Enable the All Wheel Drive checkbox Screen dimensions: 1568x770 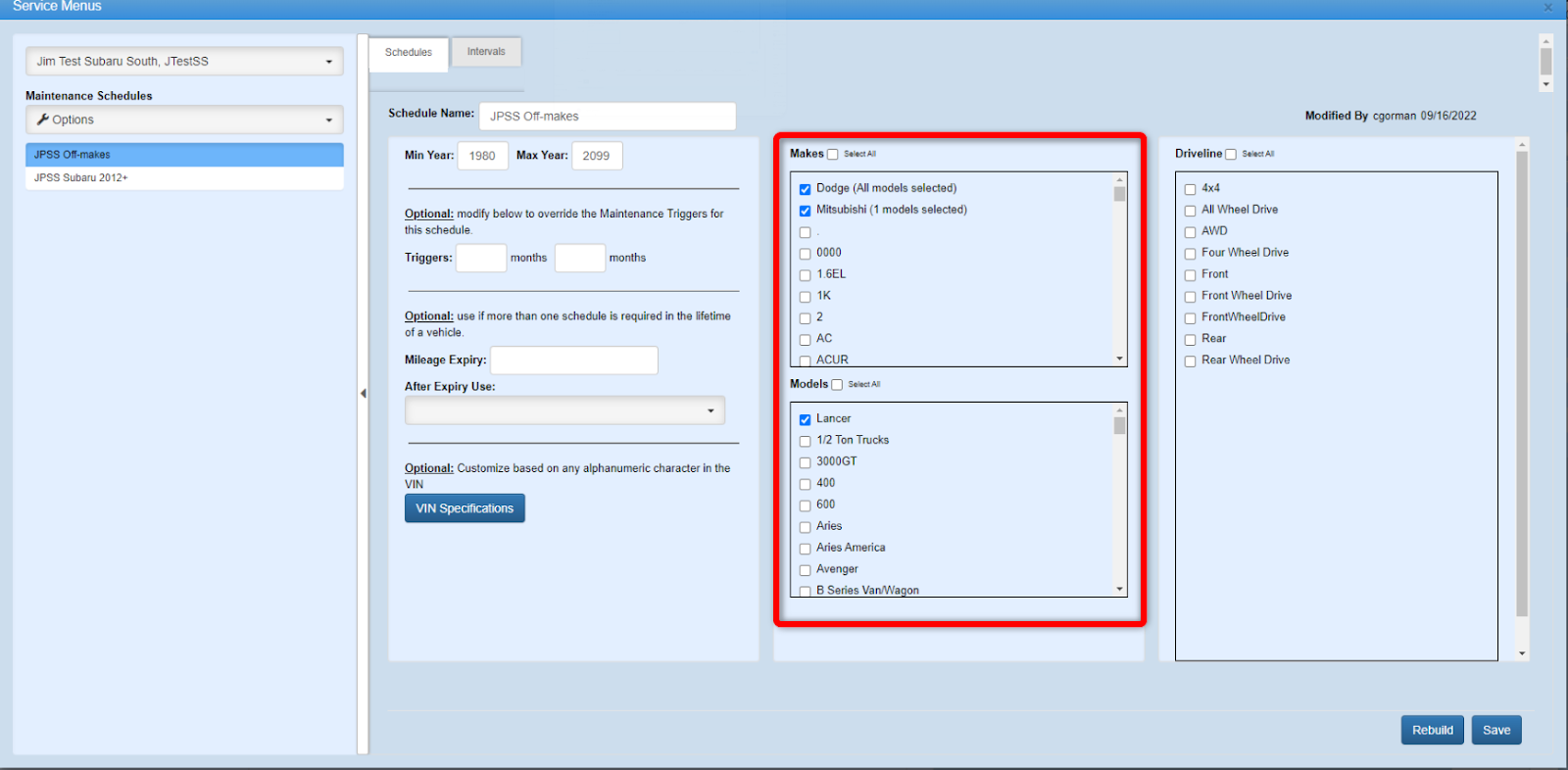[x=1190, y=211]
